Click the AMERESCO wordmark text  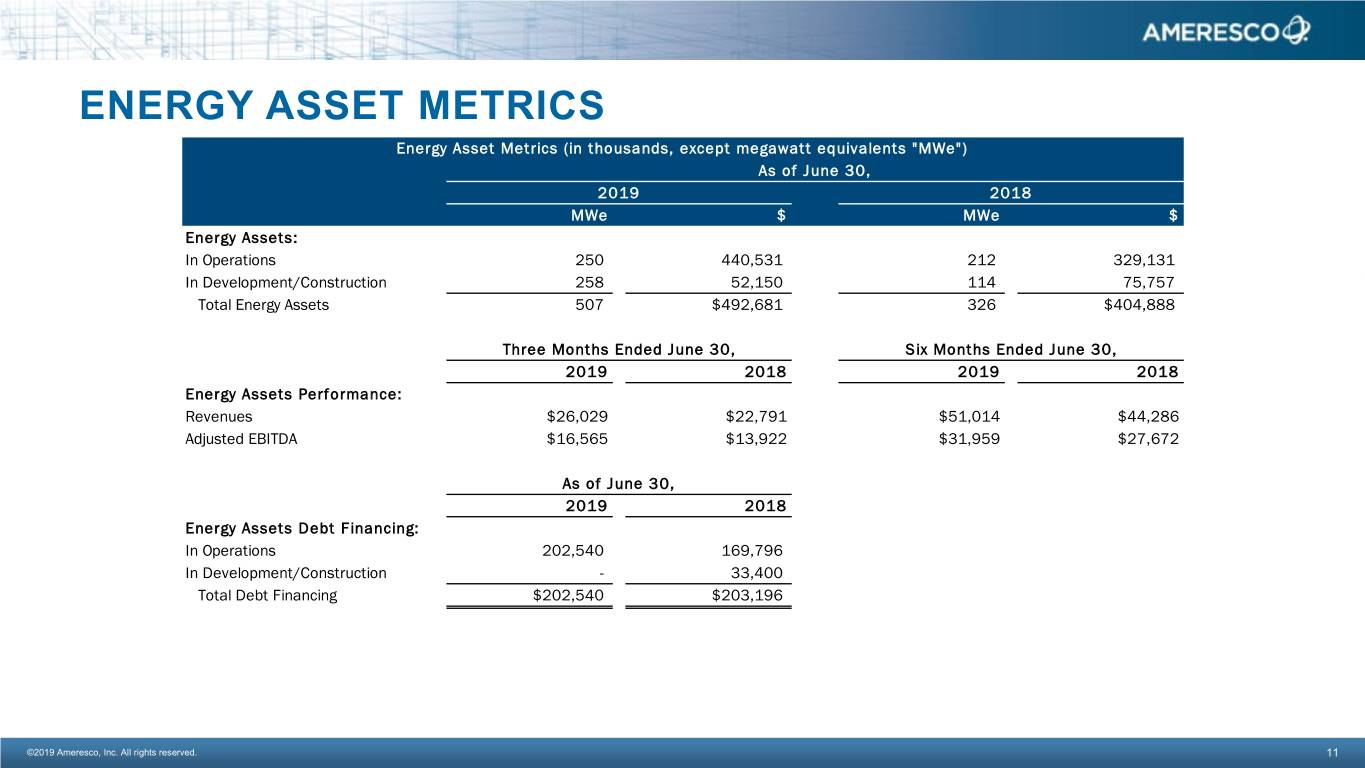click(x=1211, y=33)
